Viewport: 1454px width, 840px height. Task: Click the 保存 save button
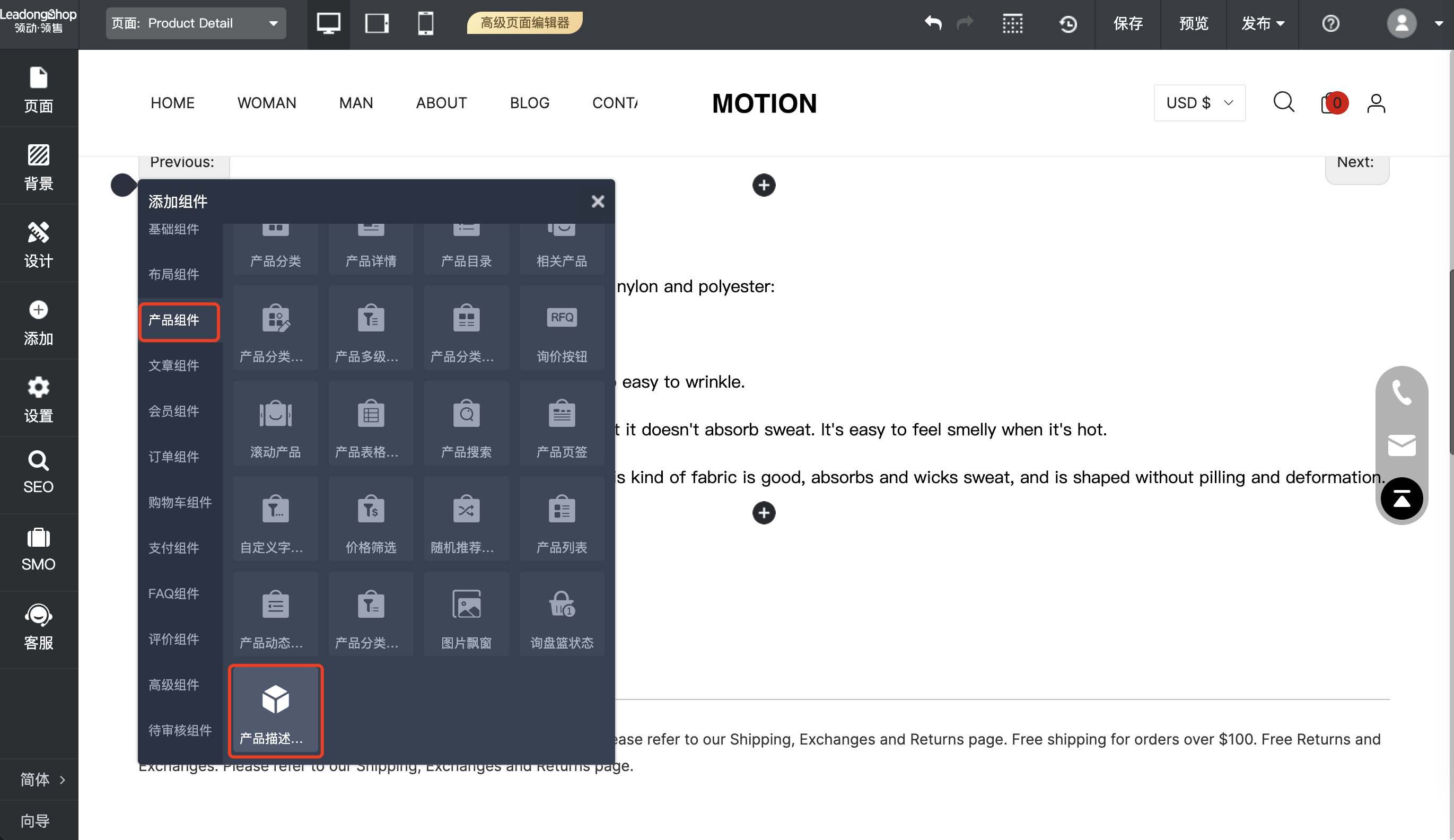tap(1127, 23)
